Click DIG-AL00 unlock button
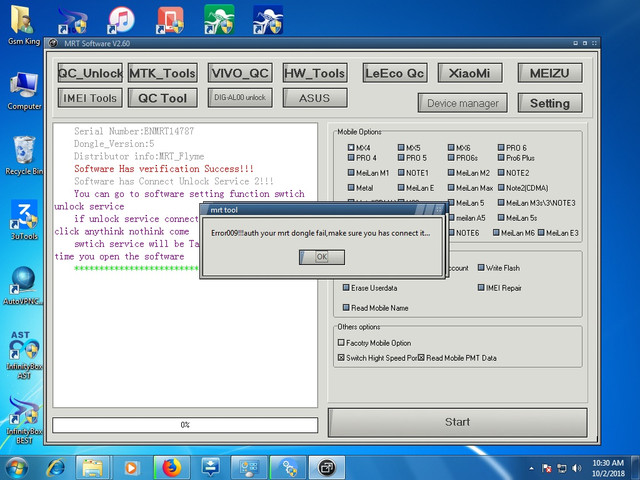This screenshot has width=640, height=480. [240, 98]
